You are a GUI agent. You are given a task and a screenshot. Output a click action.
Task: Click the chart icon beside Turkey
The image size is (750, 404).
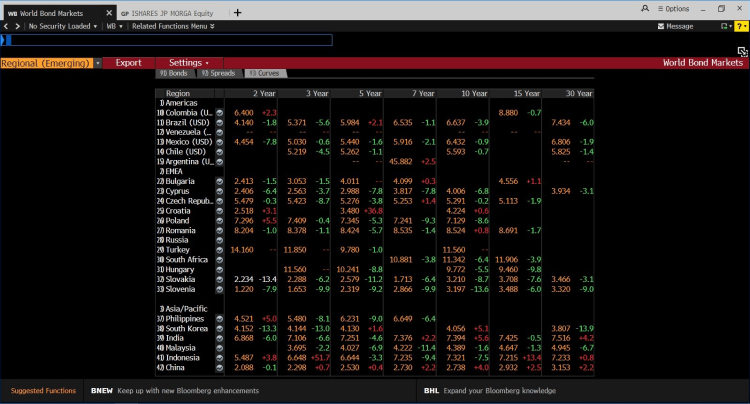coord(220,250)
